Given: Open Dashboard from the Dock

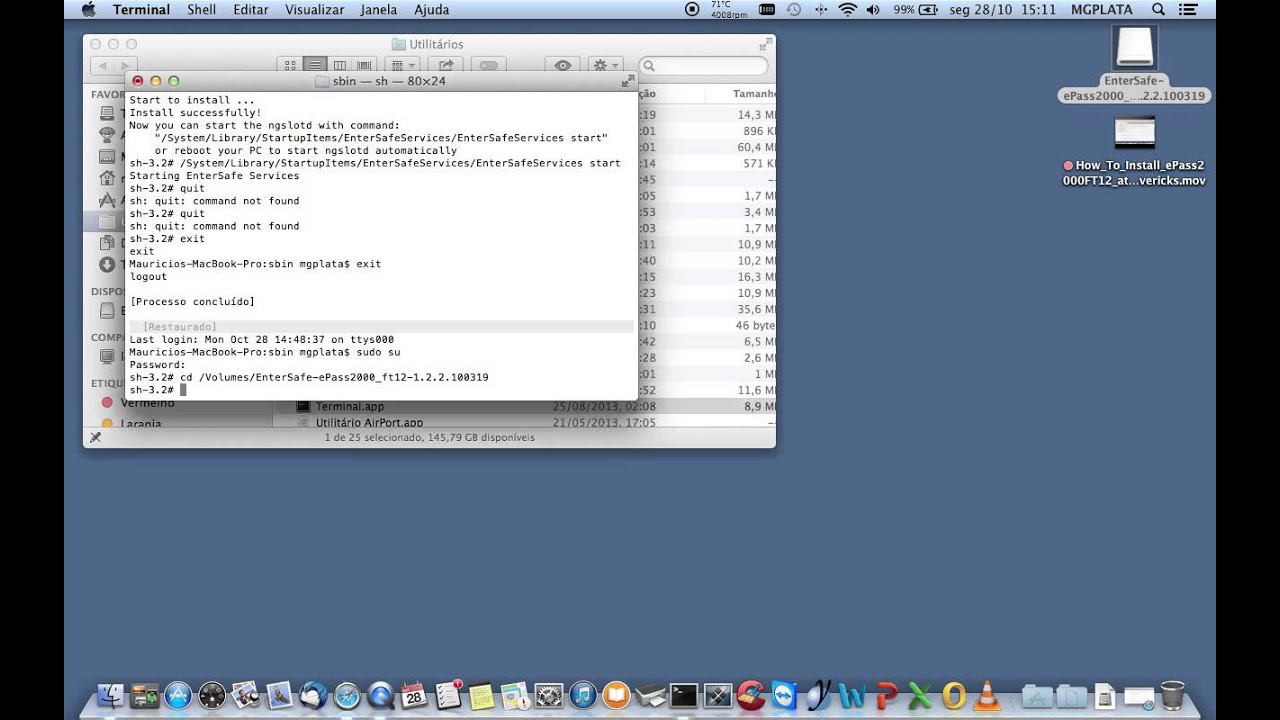Looking at the screenshot, I should pos(212,695).
